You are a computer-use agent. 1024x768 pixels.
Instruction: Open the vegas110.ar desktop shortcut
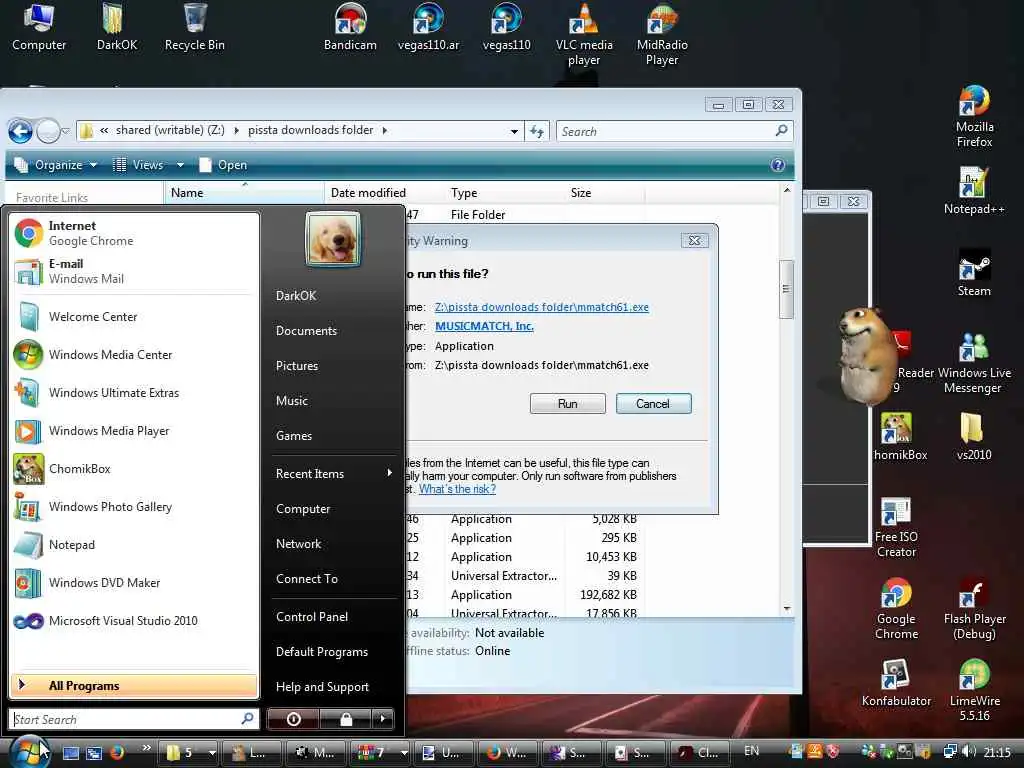pos(428,26)
